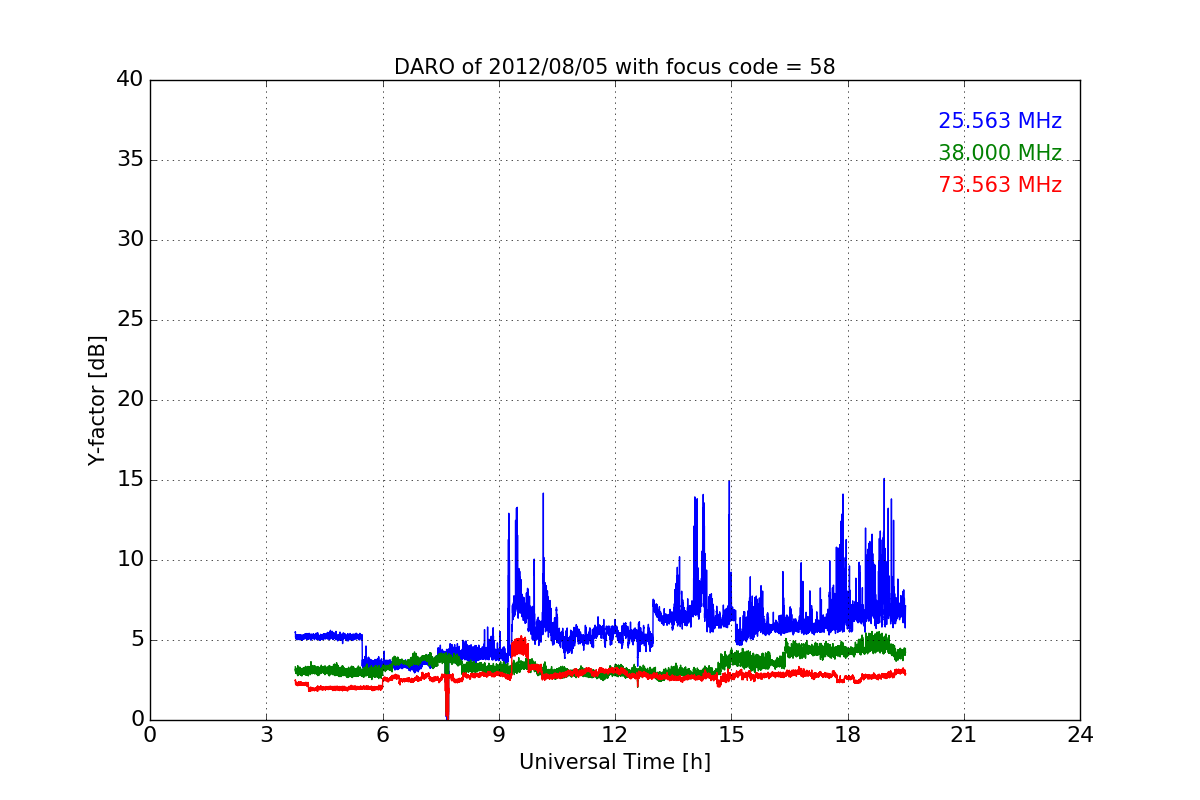Click the x-axis tick label 12
This screenshot has height=800, width=1200.
coord(614,735)
